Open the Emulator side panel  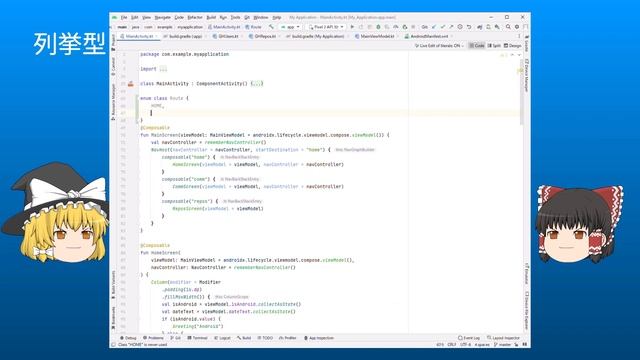(527, 274)
